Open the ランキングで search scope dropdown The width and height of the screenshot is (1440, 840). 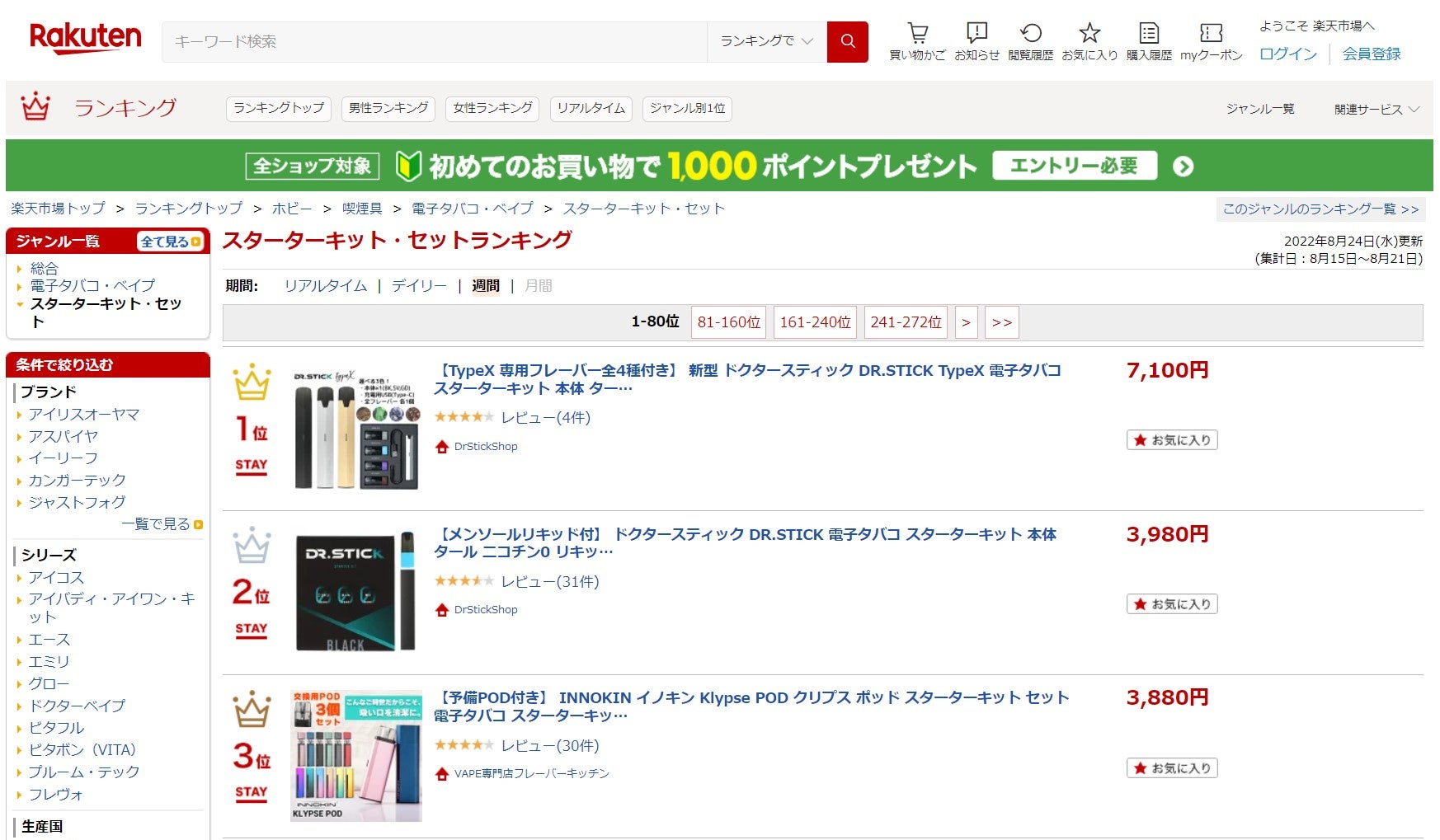[766, 41]
